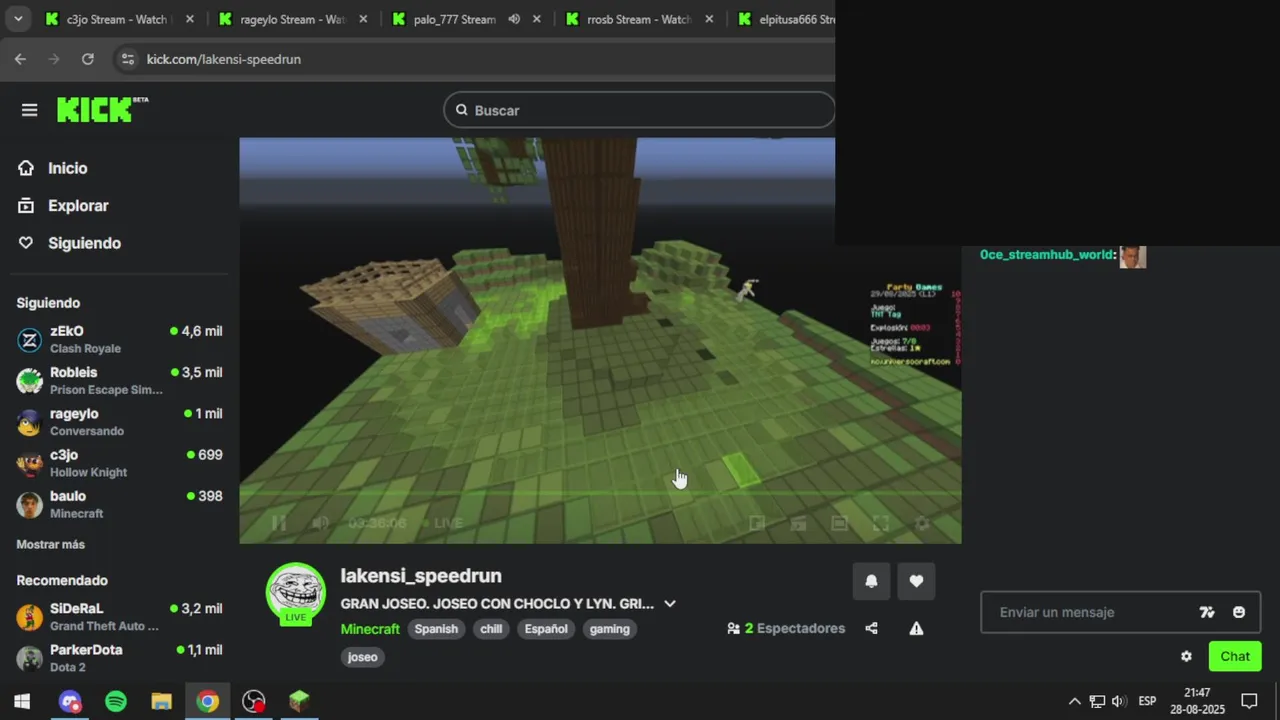Report stream with the warning icon
The height and width of the screenshot is (720, 1280).
[x=916, y=628]
